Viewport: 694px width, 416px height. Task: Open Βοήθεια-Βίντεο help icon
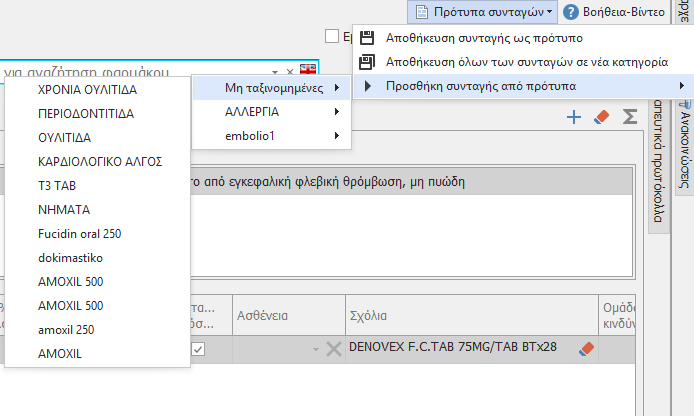571,12
